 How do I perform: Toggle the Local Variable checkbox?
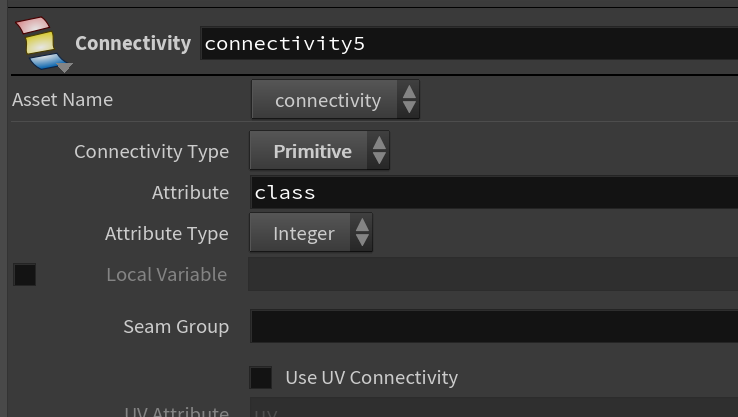click(24, 274)
